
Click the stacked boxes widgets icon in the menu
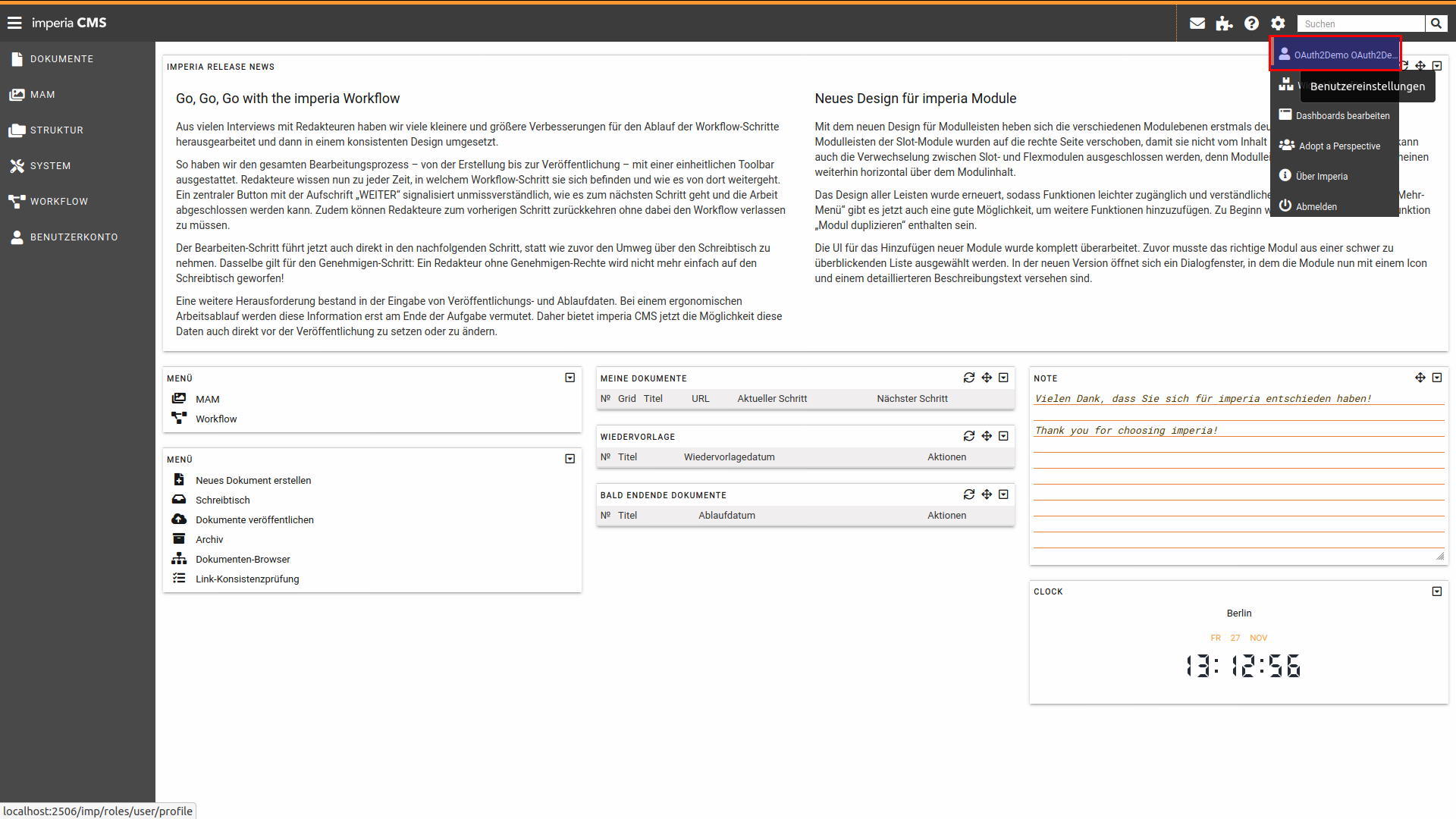coord(1286,84)
